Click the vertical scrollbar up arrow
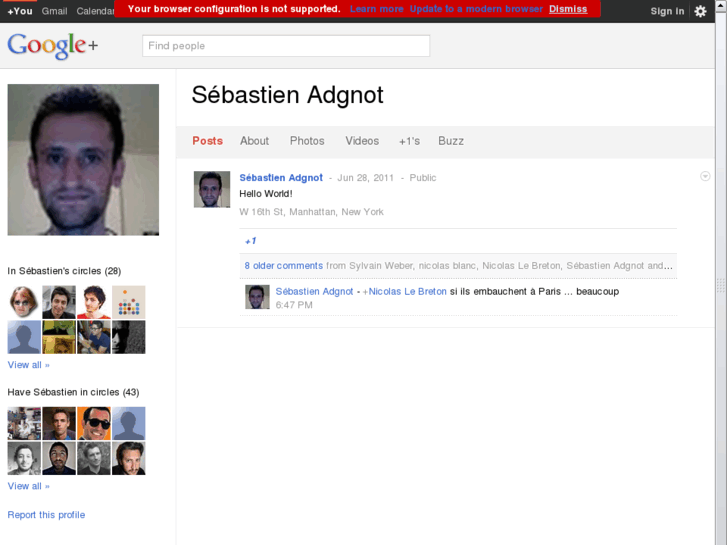The height and width of the screenshot is (545, 727). tap(721, 4)
